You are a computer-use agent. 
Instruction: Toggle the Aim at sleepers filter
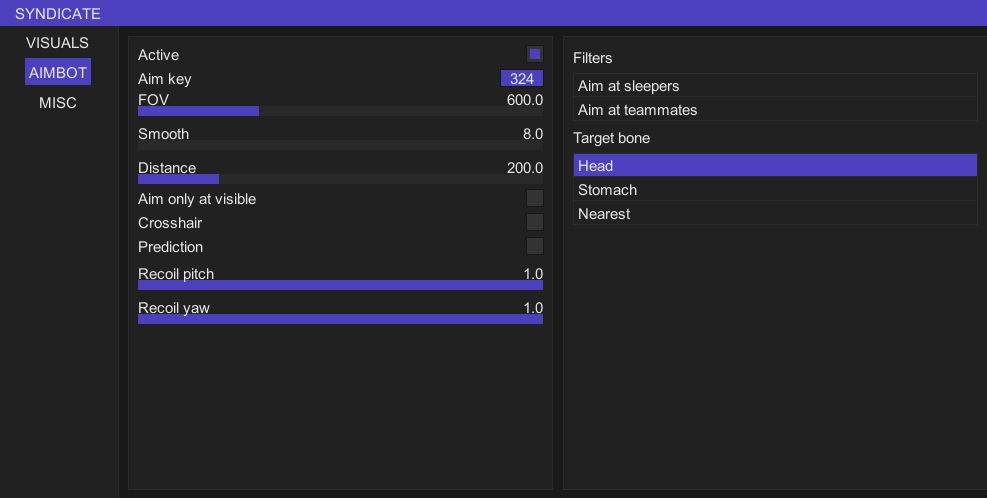click(775, 86)
